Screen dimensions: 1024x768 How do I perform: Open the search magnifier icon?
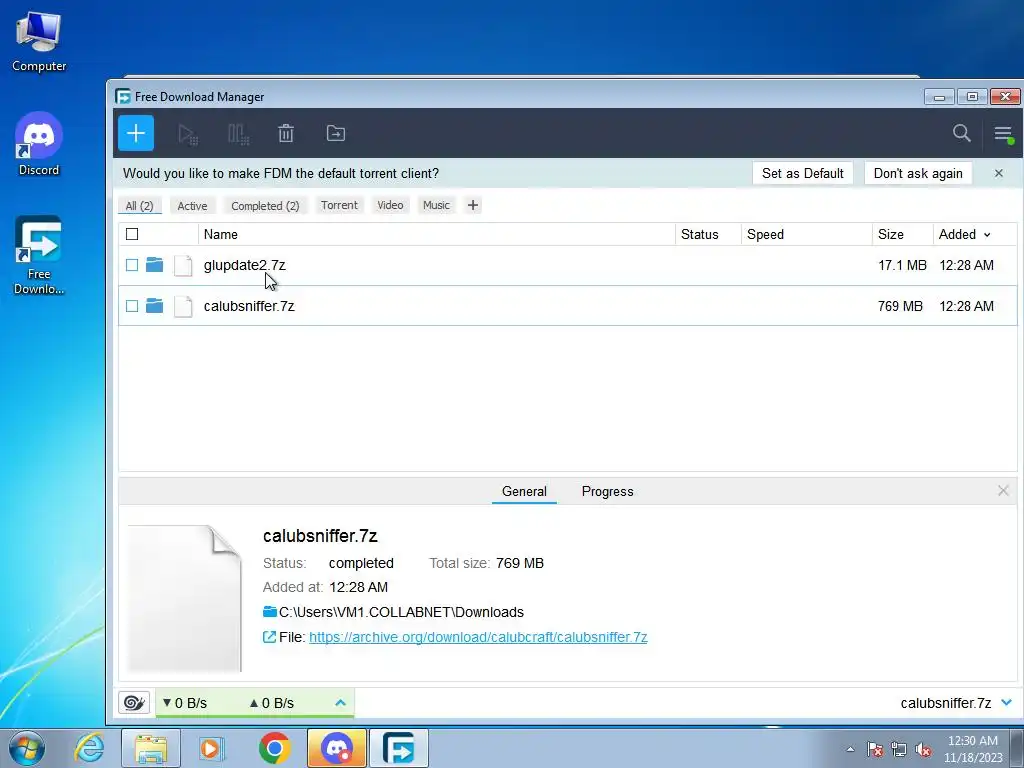pyautogui.click(x=961, y=133)
